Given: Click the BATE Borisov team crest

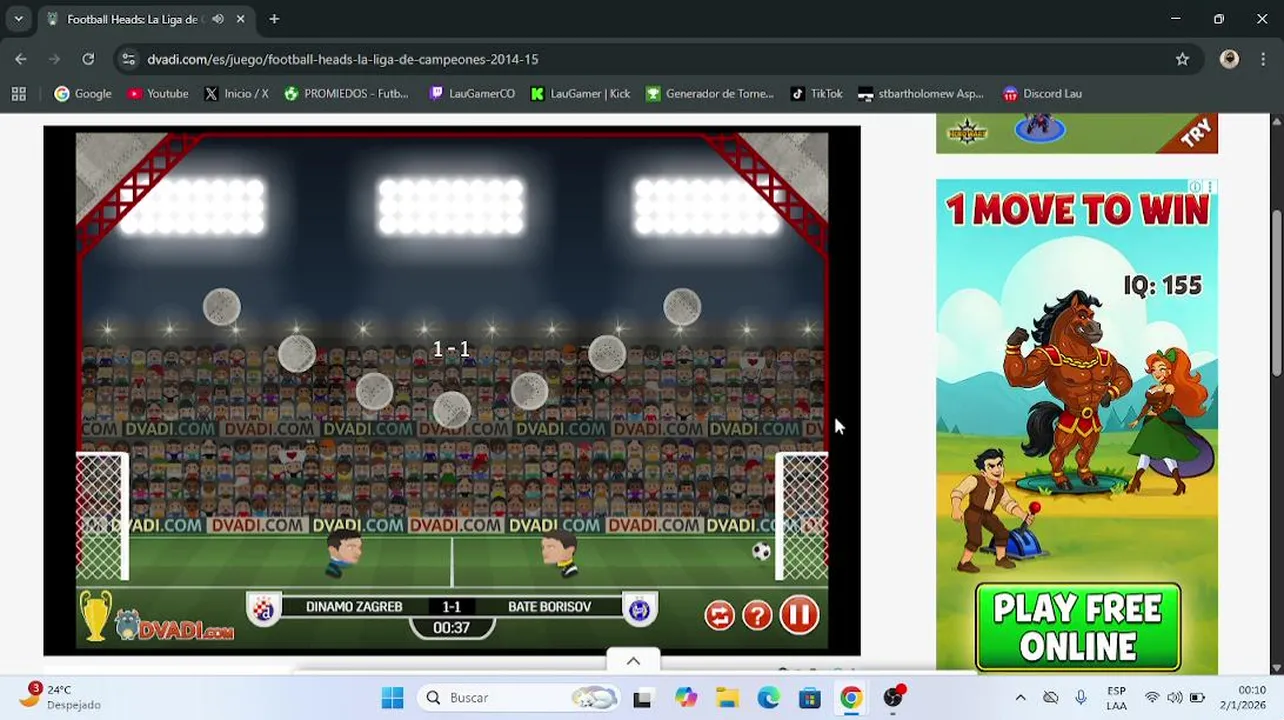Looking at the screenshot, I should tap(640, 610).
